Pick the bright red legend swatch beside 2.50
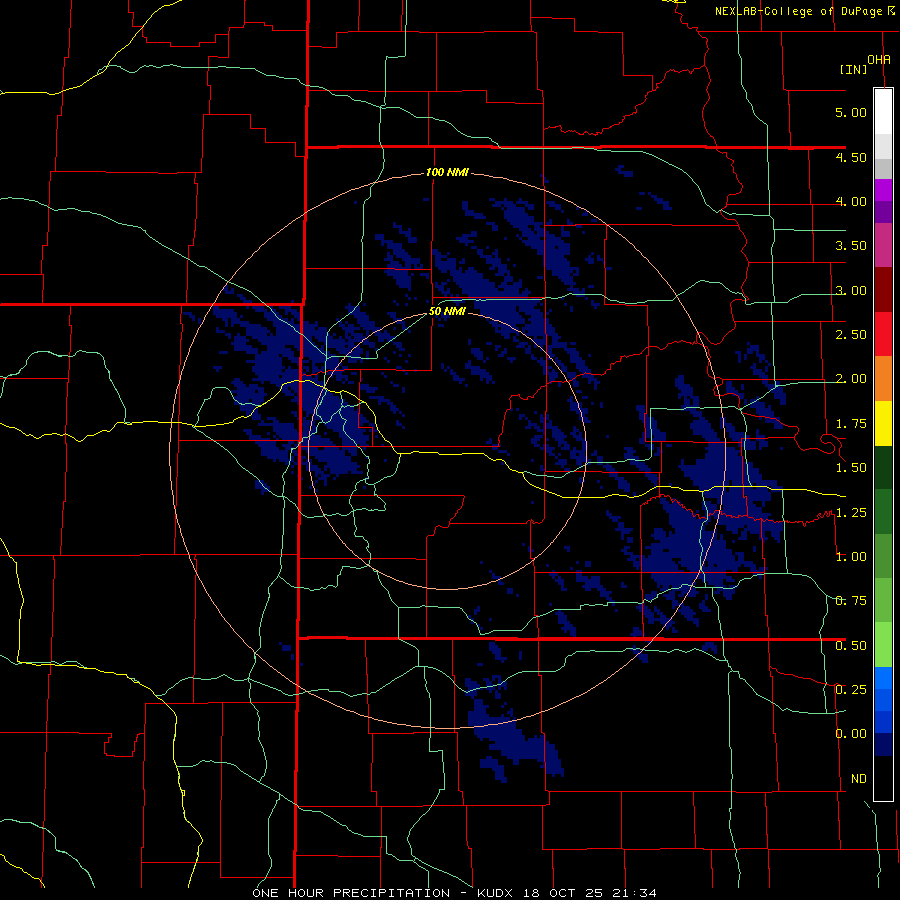Image resolution: width=900 pixels, height=900 pixels. pyautogui.click(x=883, y=335)
